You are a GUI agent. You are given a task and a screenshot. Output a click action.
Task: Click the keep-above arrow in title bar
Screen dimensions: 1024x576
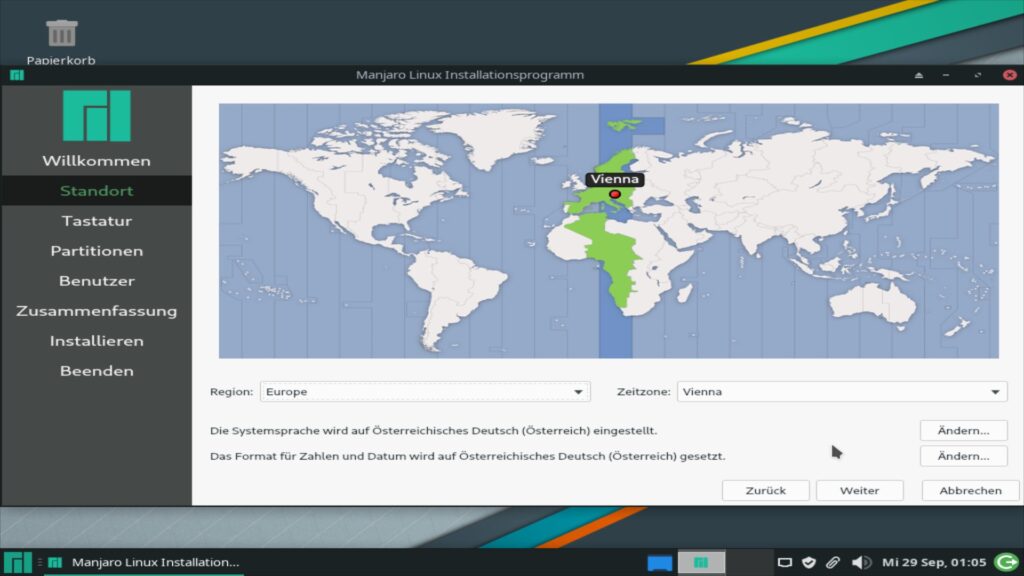click(919, 75)
